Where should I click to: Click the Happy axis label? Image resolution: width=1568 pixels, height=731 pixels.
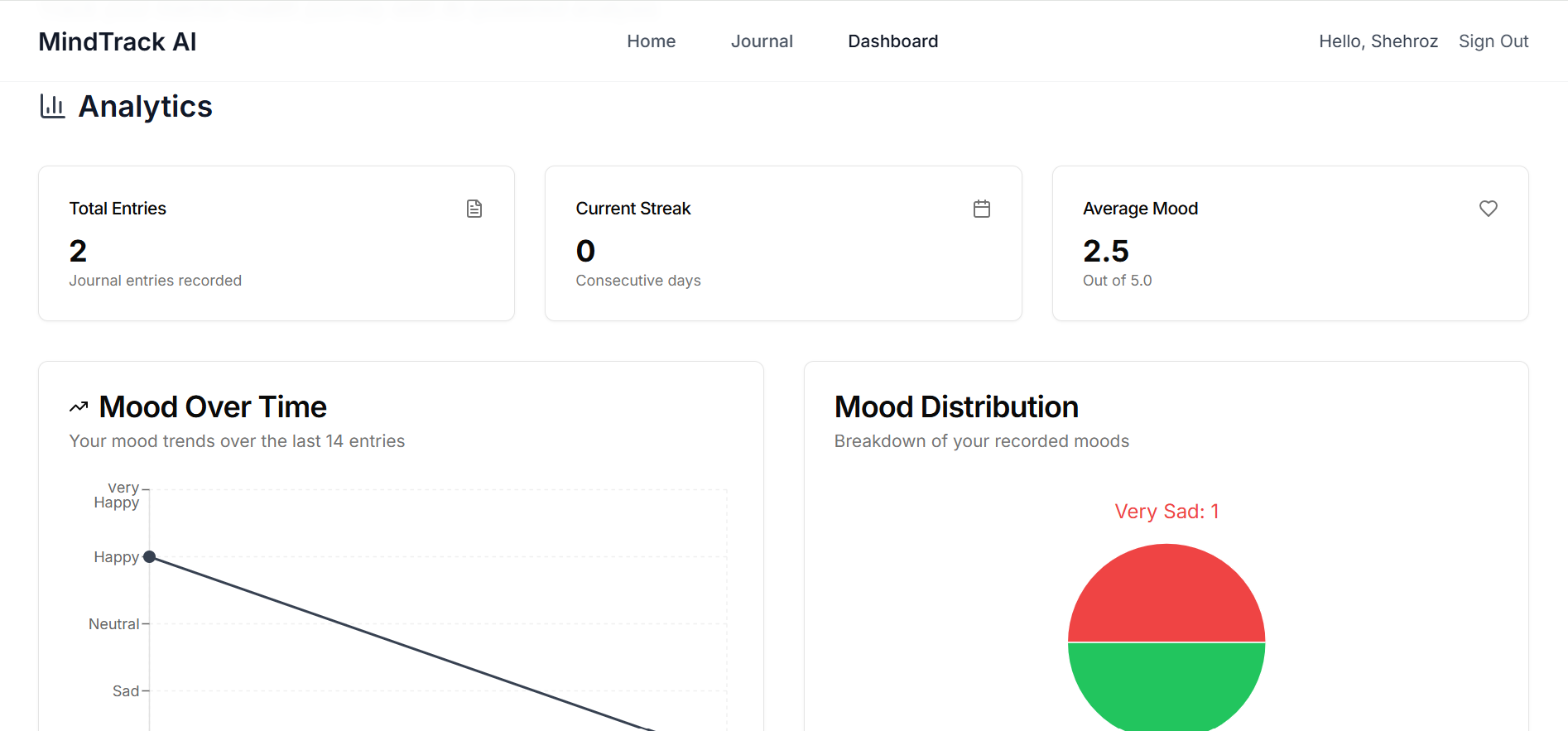117,557
